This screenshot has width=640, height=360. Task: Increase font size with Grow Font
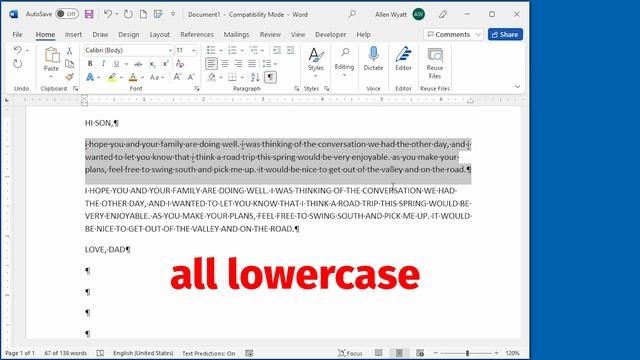click(178, 77)
